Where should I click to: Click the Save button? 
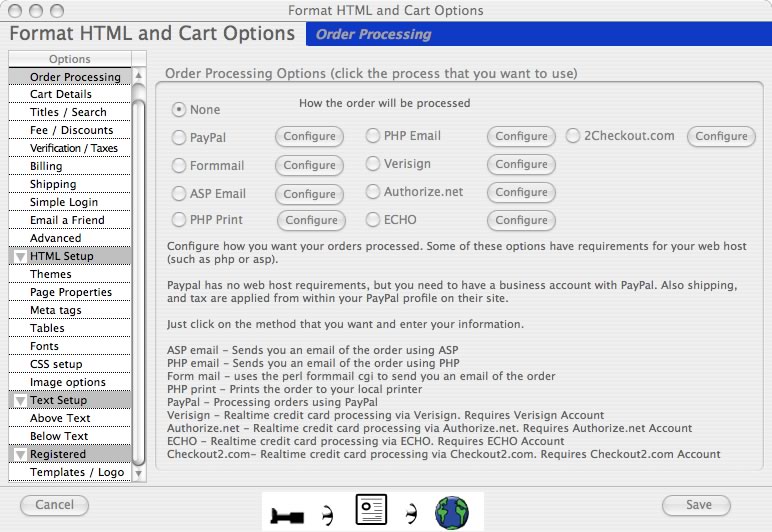click(696, 505)
